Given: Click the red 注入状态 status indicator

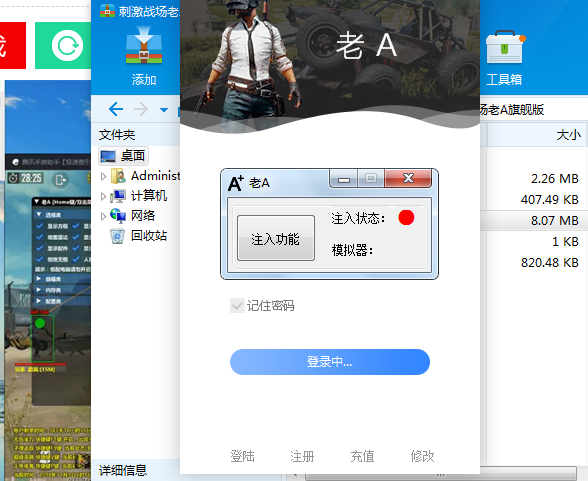Looking at the screenshot, I should tap(406, 217).
